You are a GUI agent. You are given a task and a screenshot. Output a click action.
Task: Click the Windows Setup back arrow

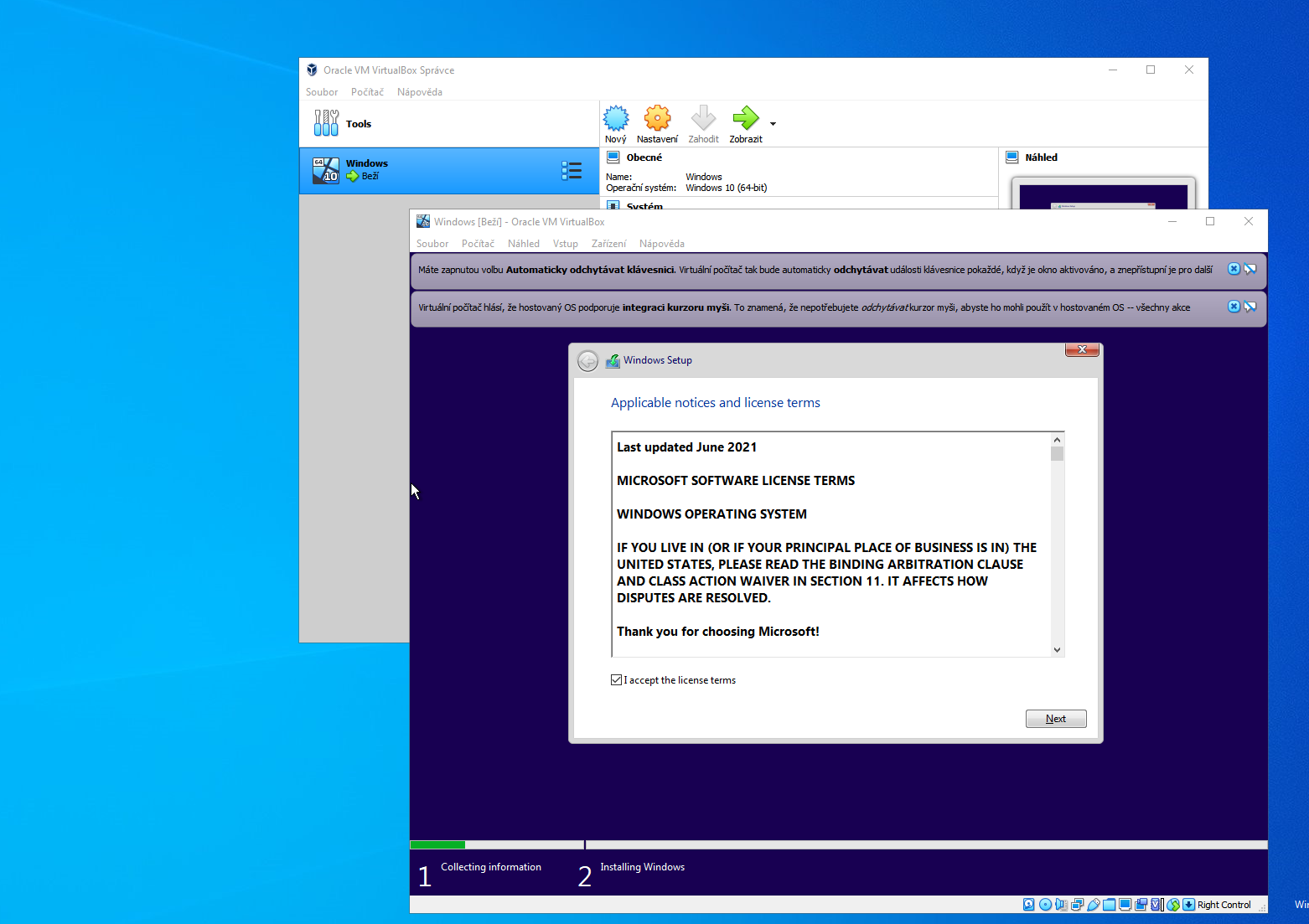(588, 361)
